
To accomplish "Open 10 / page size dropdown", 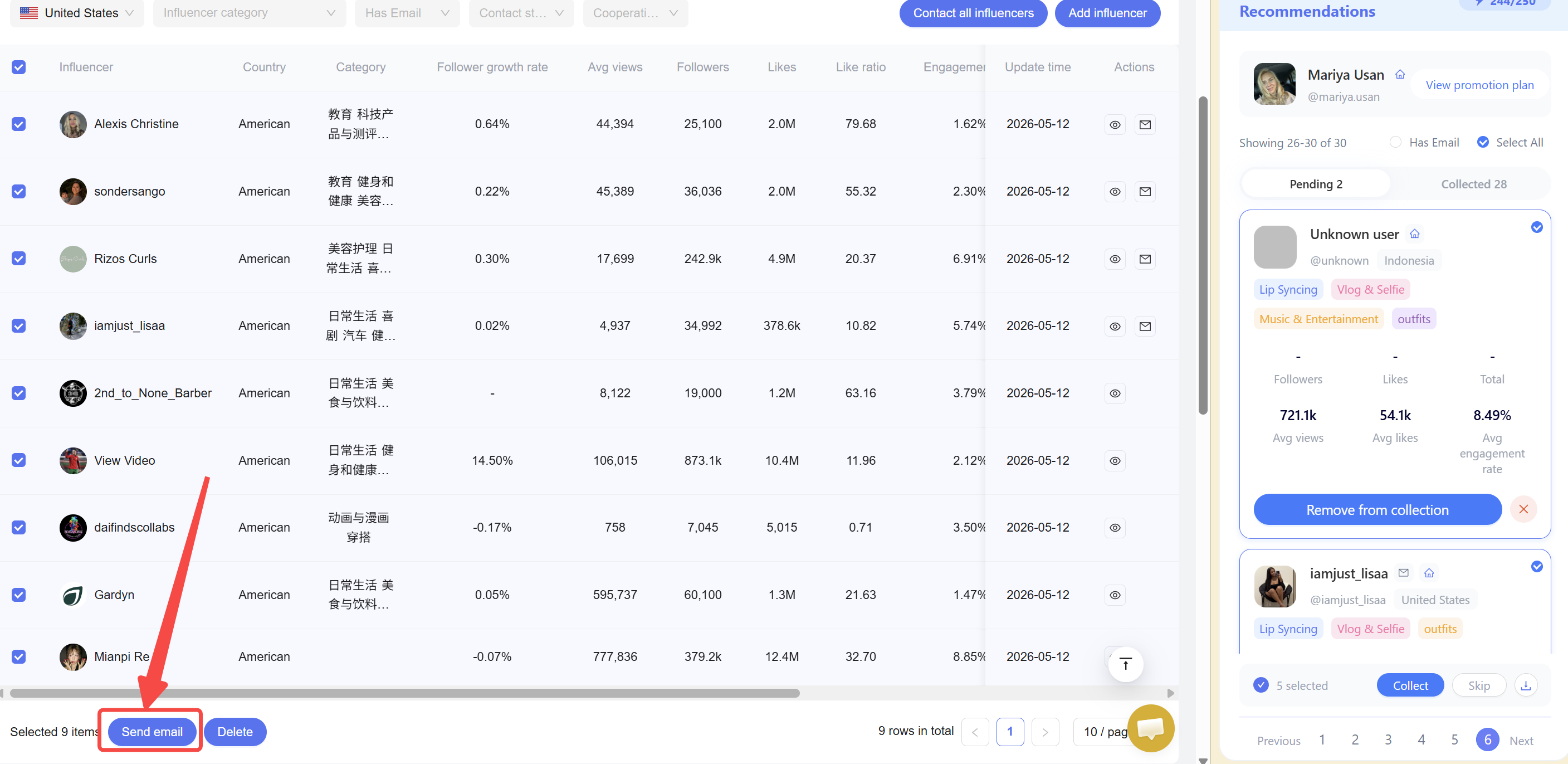I will pos(1105,732).
